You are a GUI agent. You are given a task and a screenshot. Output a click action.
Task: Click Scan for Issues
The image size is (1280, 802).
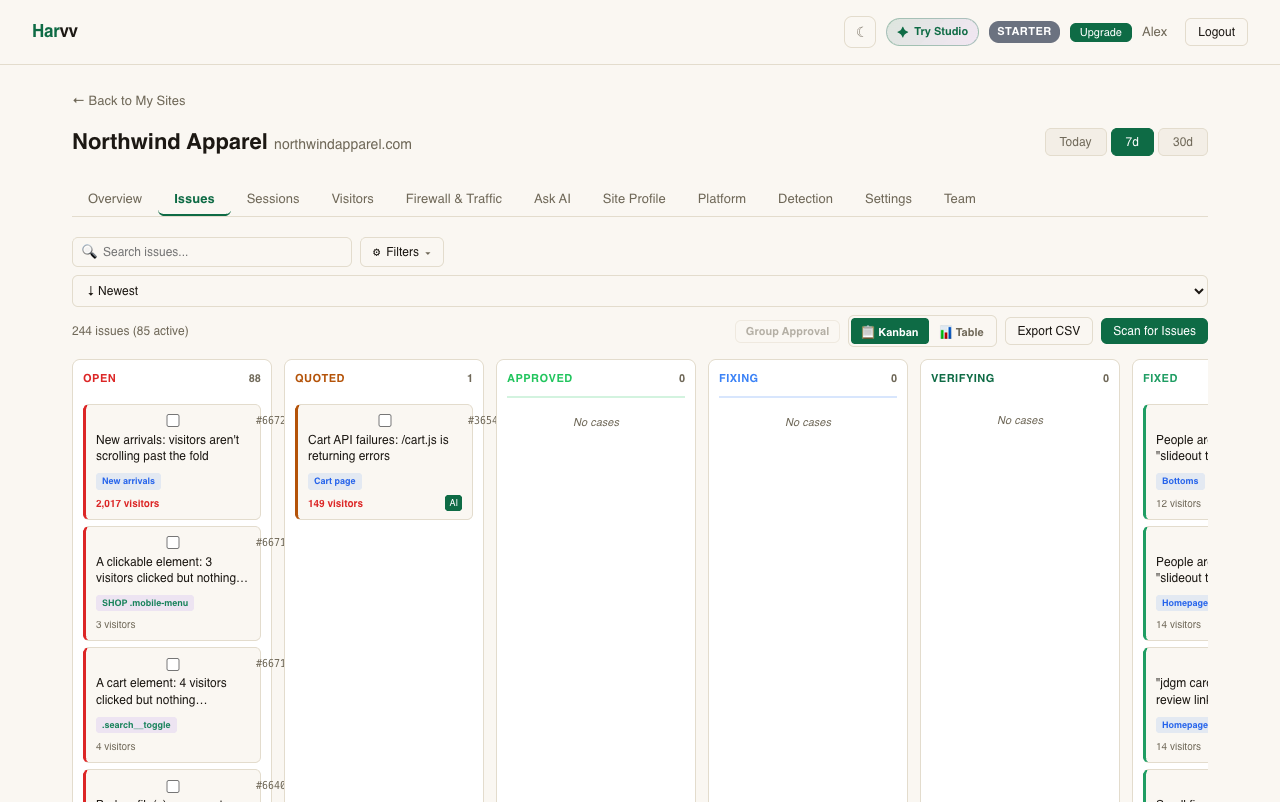point(1154,331)
